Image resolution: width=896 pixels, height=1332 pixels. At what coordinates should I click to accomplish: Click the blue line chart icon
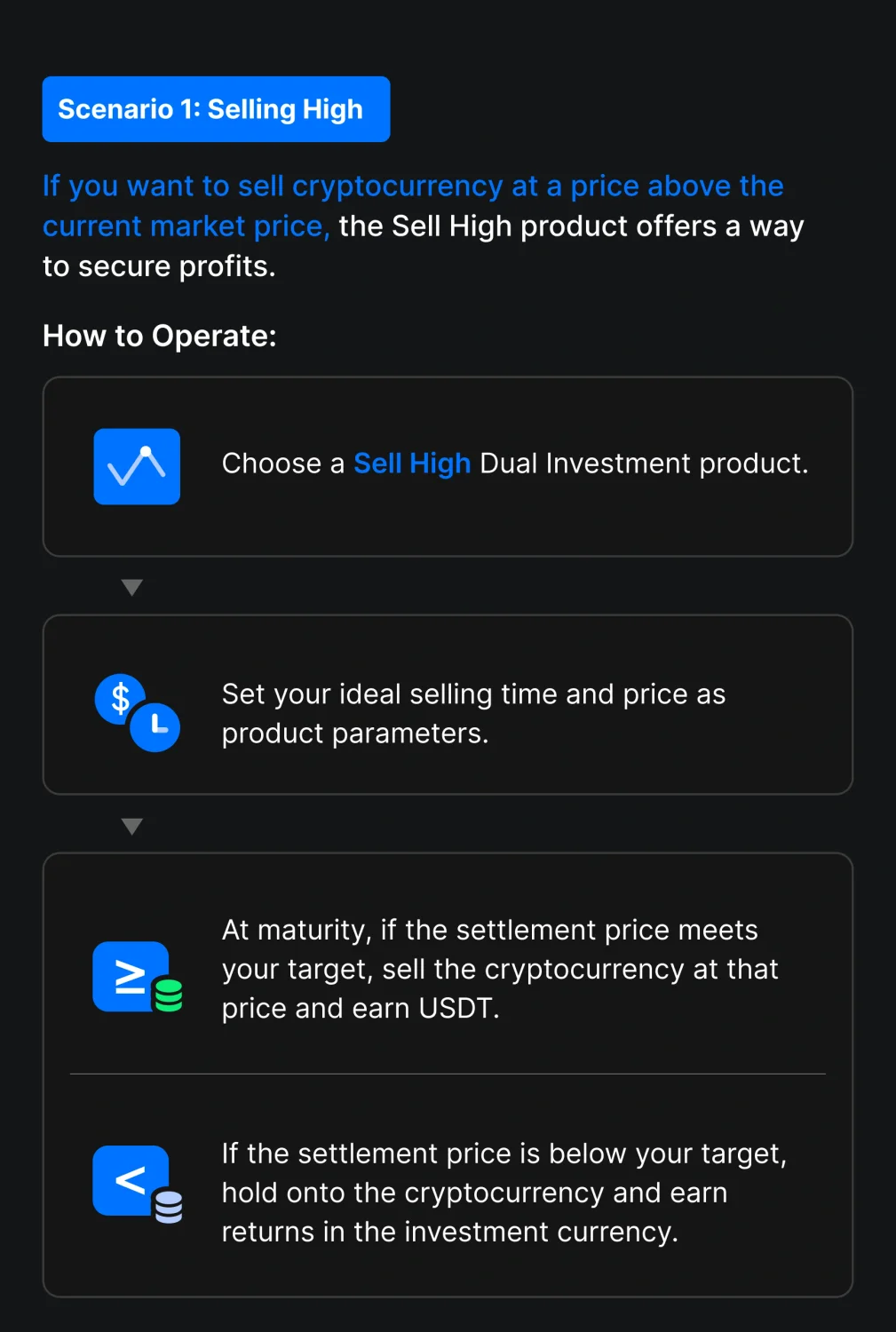click(137, 466)
